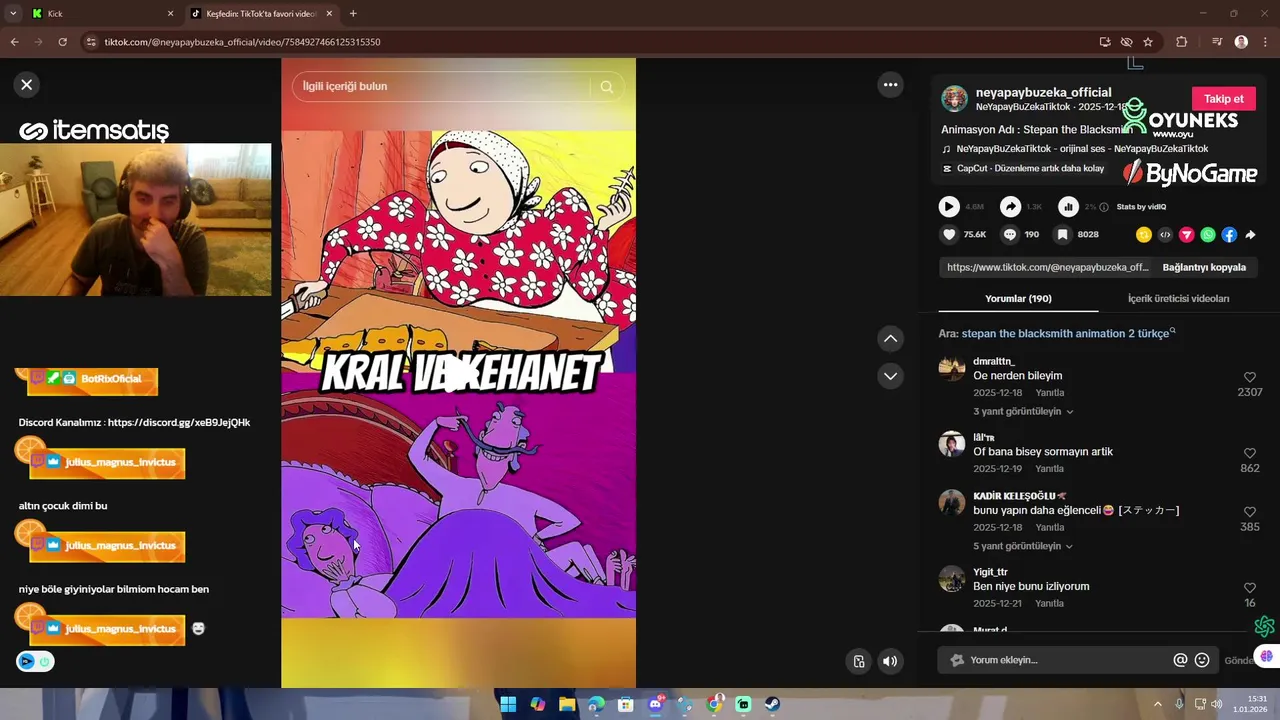1280x720 pixels.
Task: Open the vidIQ info circle icon
Action: click(1104, 207)
